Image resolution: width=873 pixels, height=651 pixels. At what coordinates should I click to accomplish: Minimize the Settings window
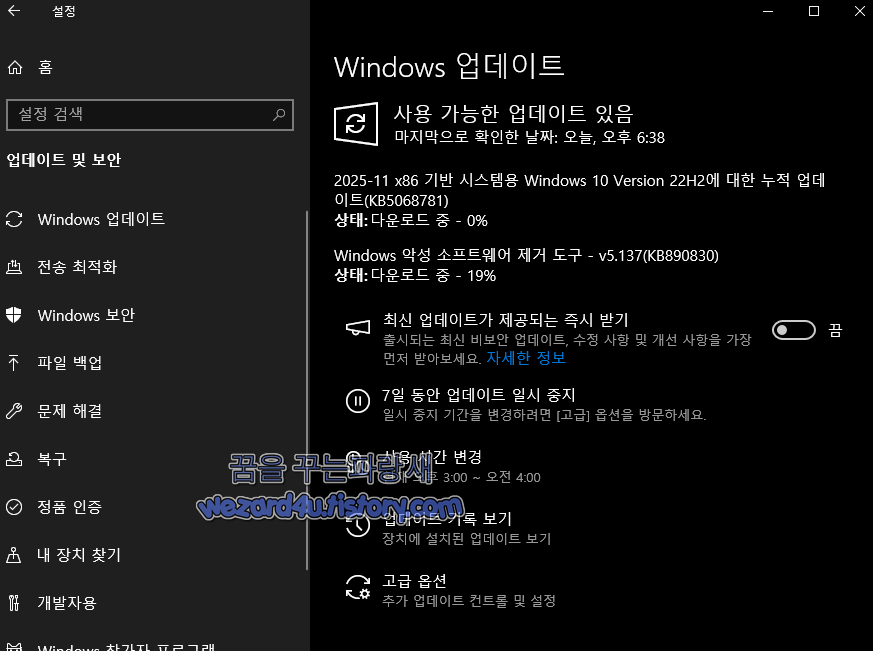[768, 11]
